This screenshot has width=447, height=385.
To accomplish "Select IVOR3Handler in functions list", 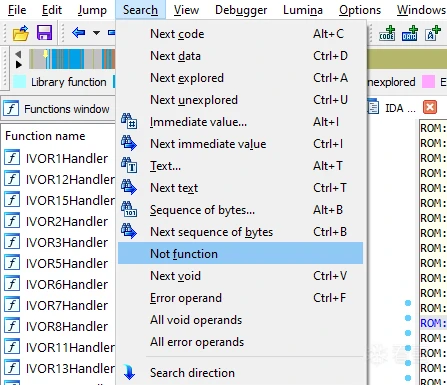I will [x=59, y=242].
